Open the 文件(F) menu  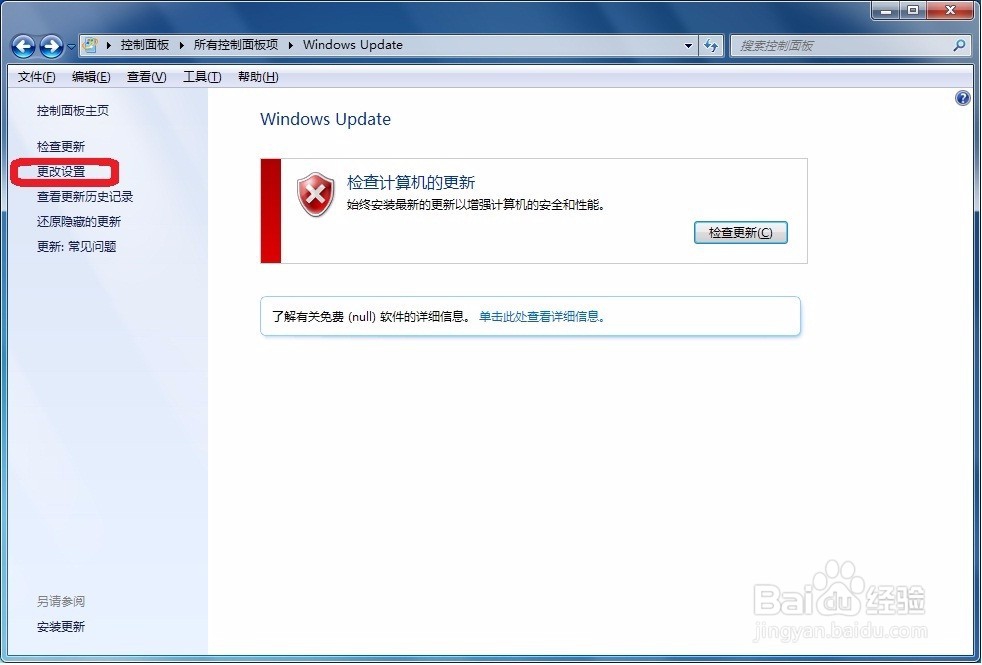pyautogui.click(x=37, y=77)
